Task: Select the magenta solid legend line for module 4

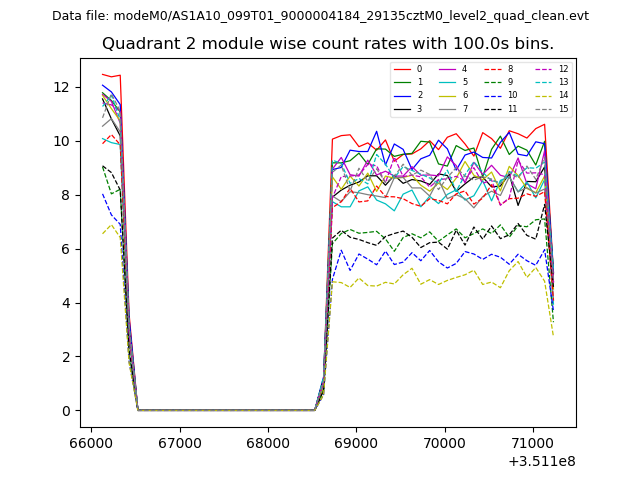Action: tap(449, 69)
